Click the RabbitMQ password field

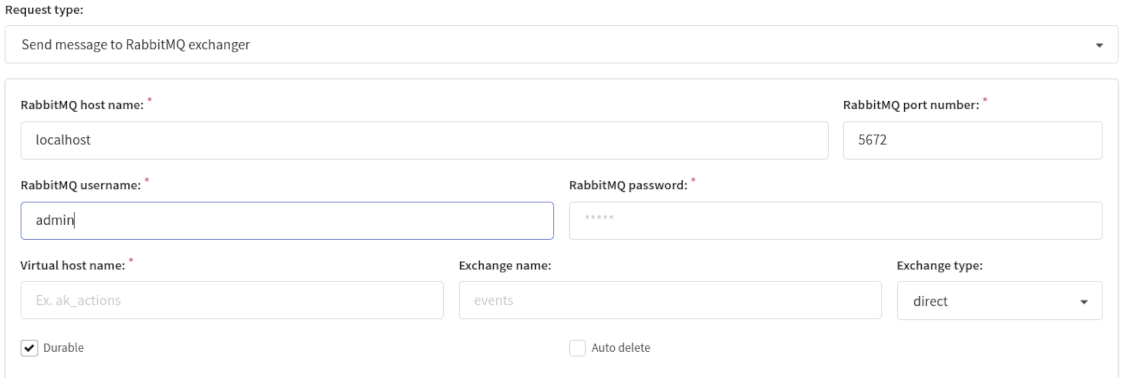click(835, 221)
